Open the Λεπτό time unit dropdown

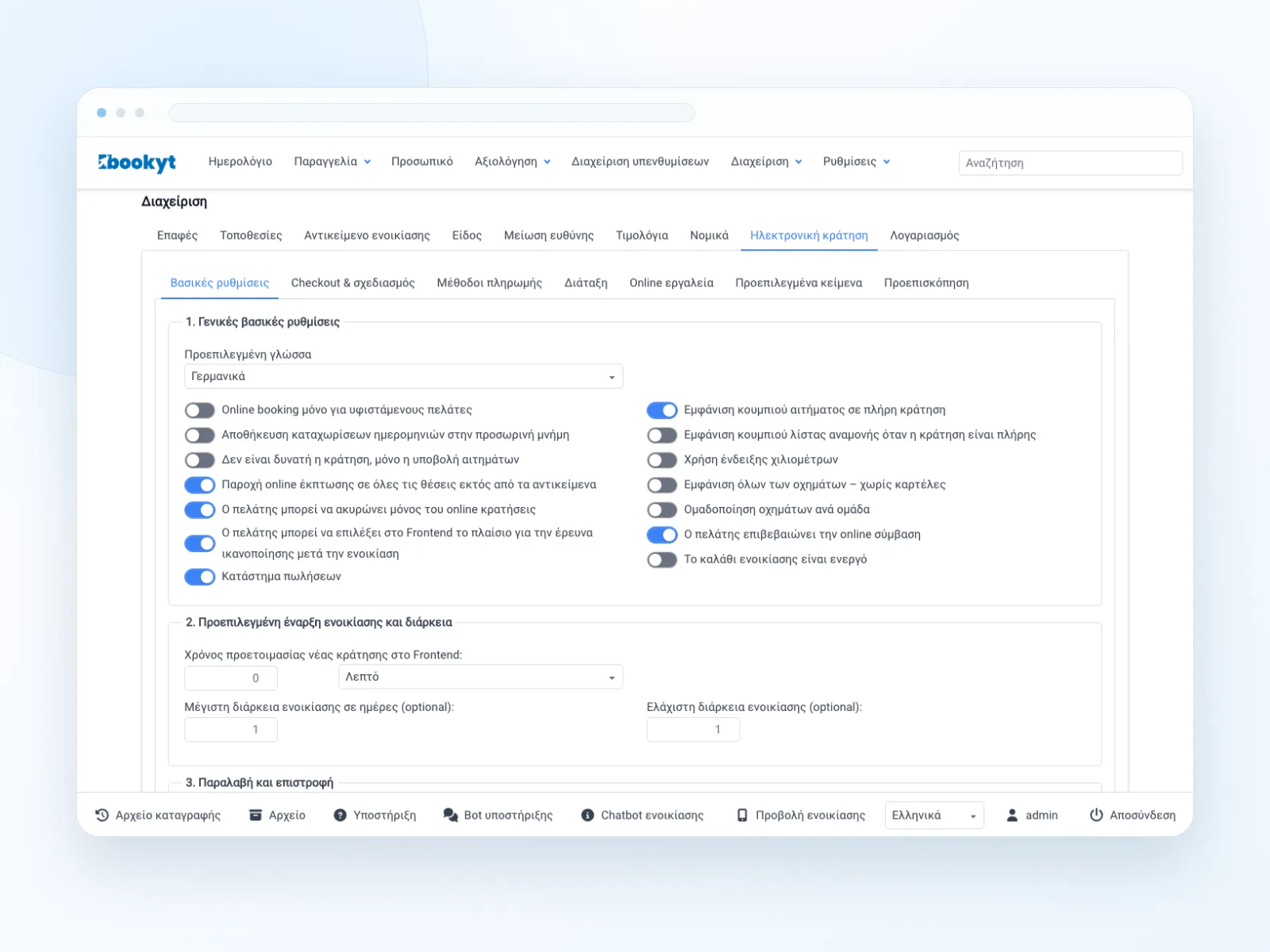(x=480, y=677)
